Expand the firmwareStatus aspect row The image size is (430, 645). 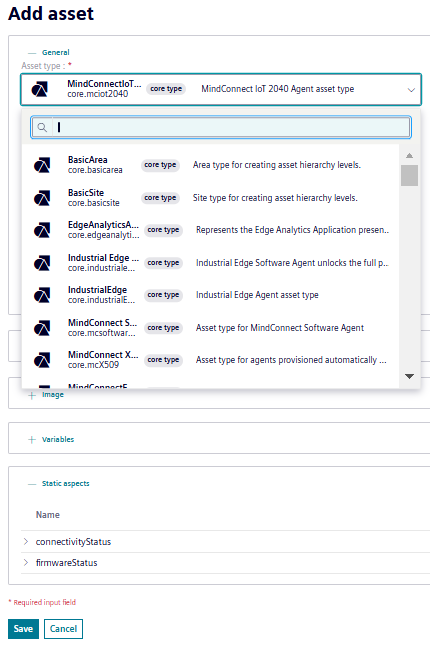click(x=26, y=562)
